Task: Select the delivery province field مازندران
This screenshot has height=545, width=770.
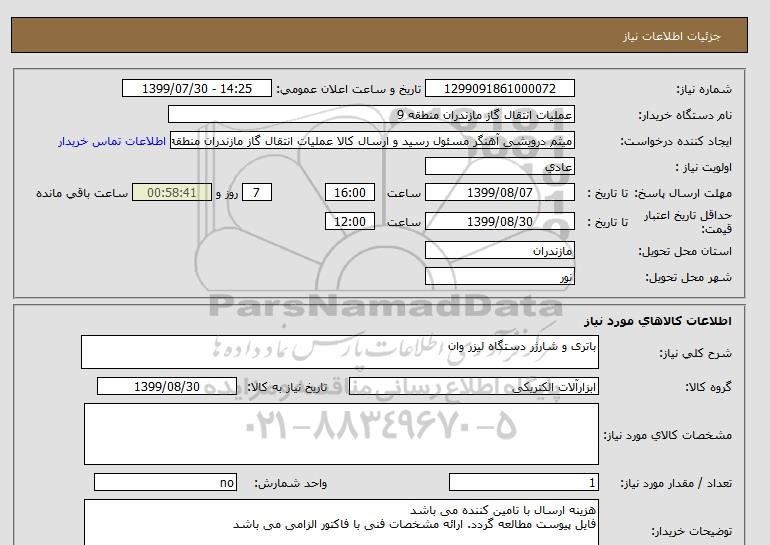Action: [x=499, y=250]
